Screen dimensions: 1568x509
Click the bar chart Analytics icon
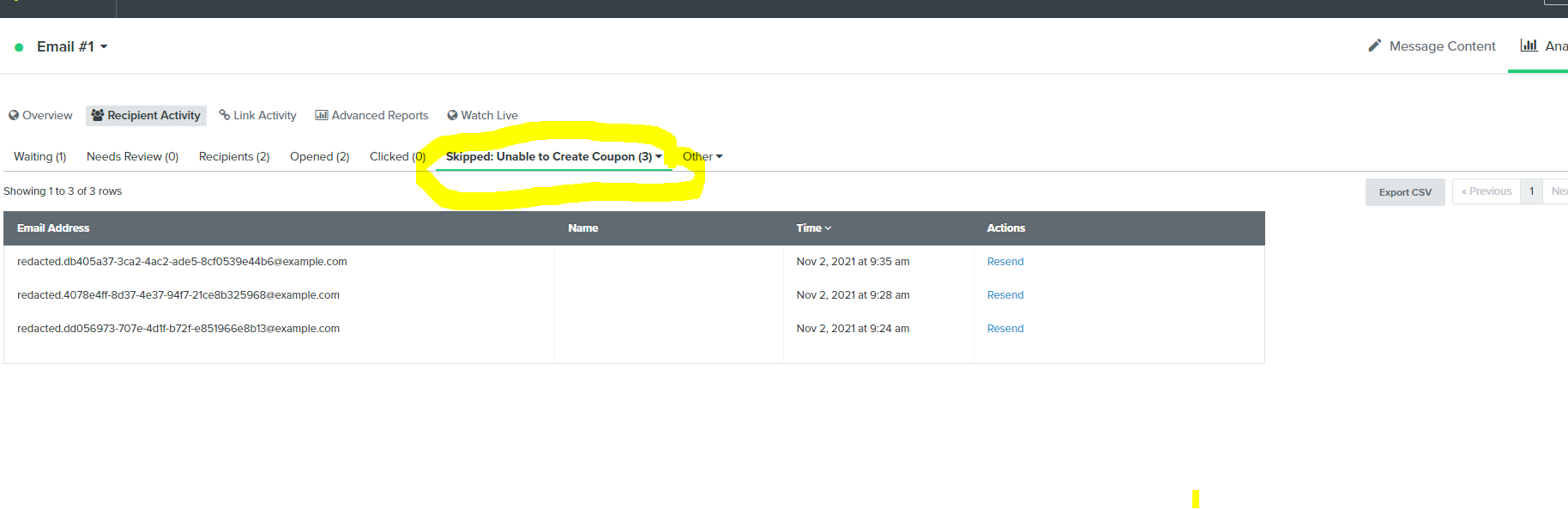click(1529, 45)
